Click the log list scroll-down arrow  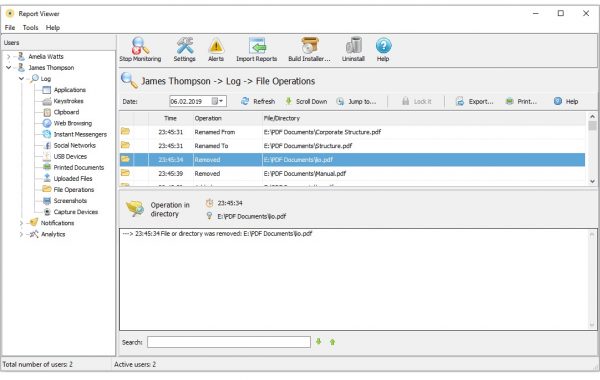click(592, 181)
